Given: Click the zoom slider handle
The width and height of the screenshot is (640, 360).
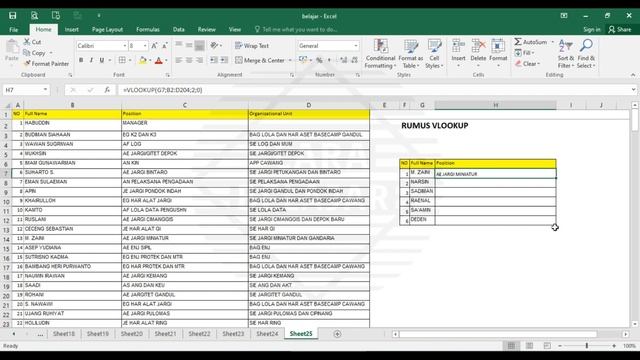Looking at the screenshot, I should point(587,346).
